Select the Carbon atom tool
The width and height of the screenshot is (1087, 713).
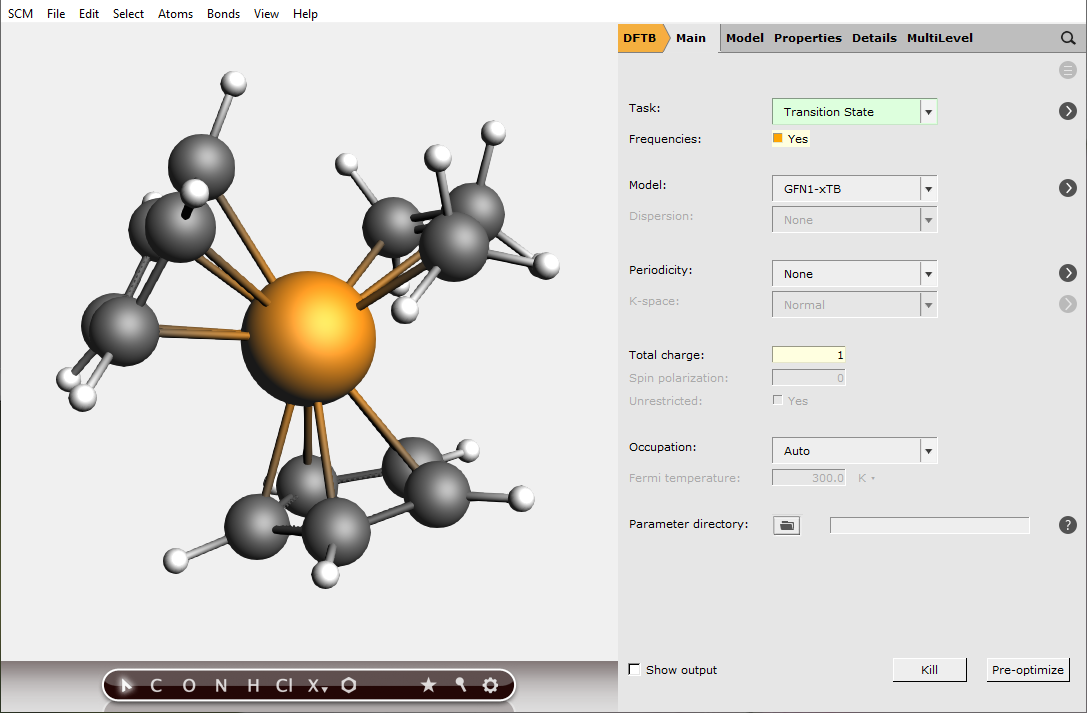(155, 685)
